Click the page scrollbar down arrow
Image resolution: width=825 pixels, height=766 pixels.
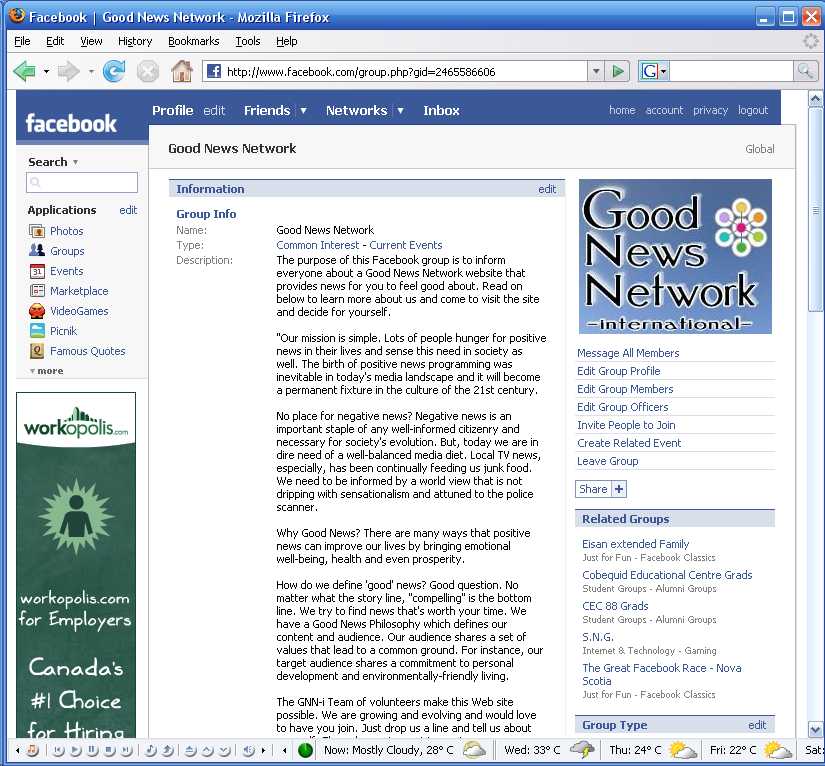[x=816, y=729]
